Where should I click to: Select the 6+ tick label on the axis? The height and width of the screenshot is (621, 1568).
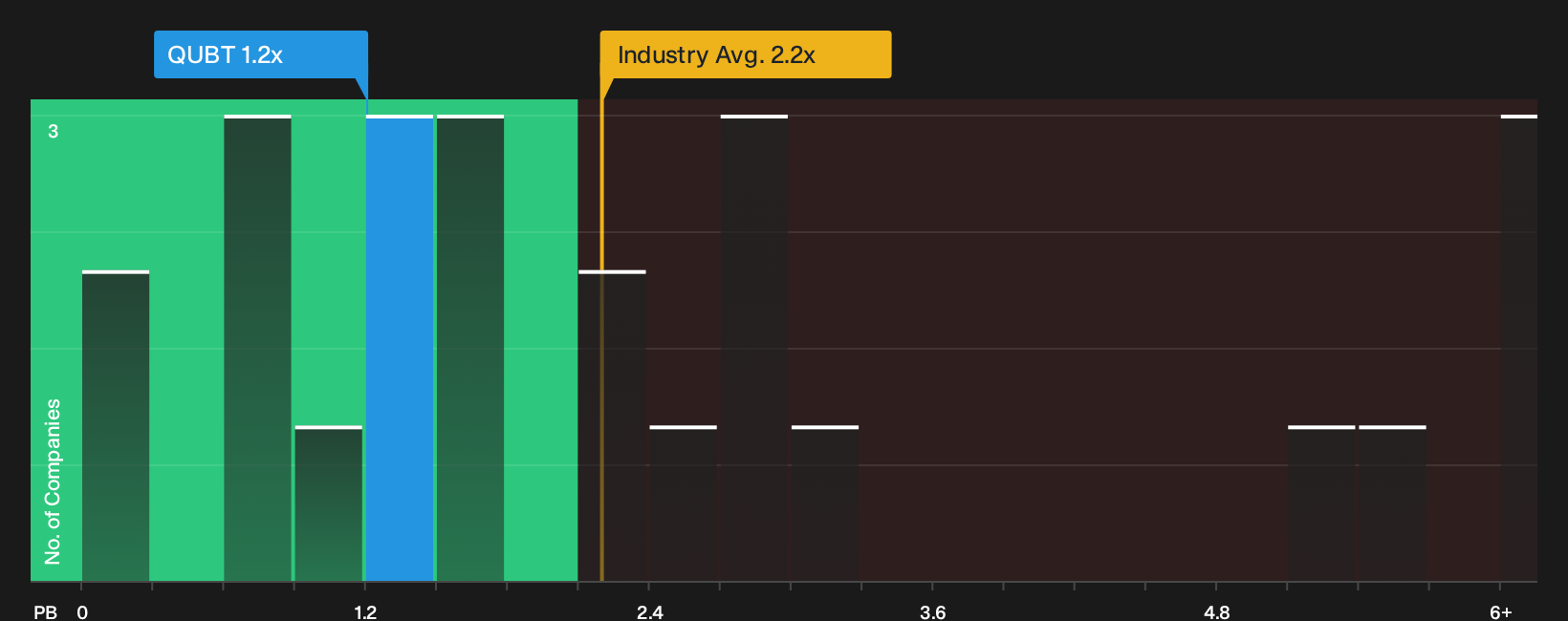(x=1501, y=611)
